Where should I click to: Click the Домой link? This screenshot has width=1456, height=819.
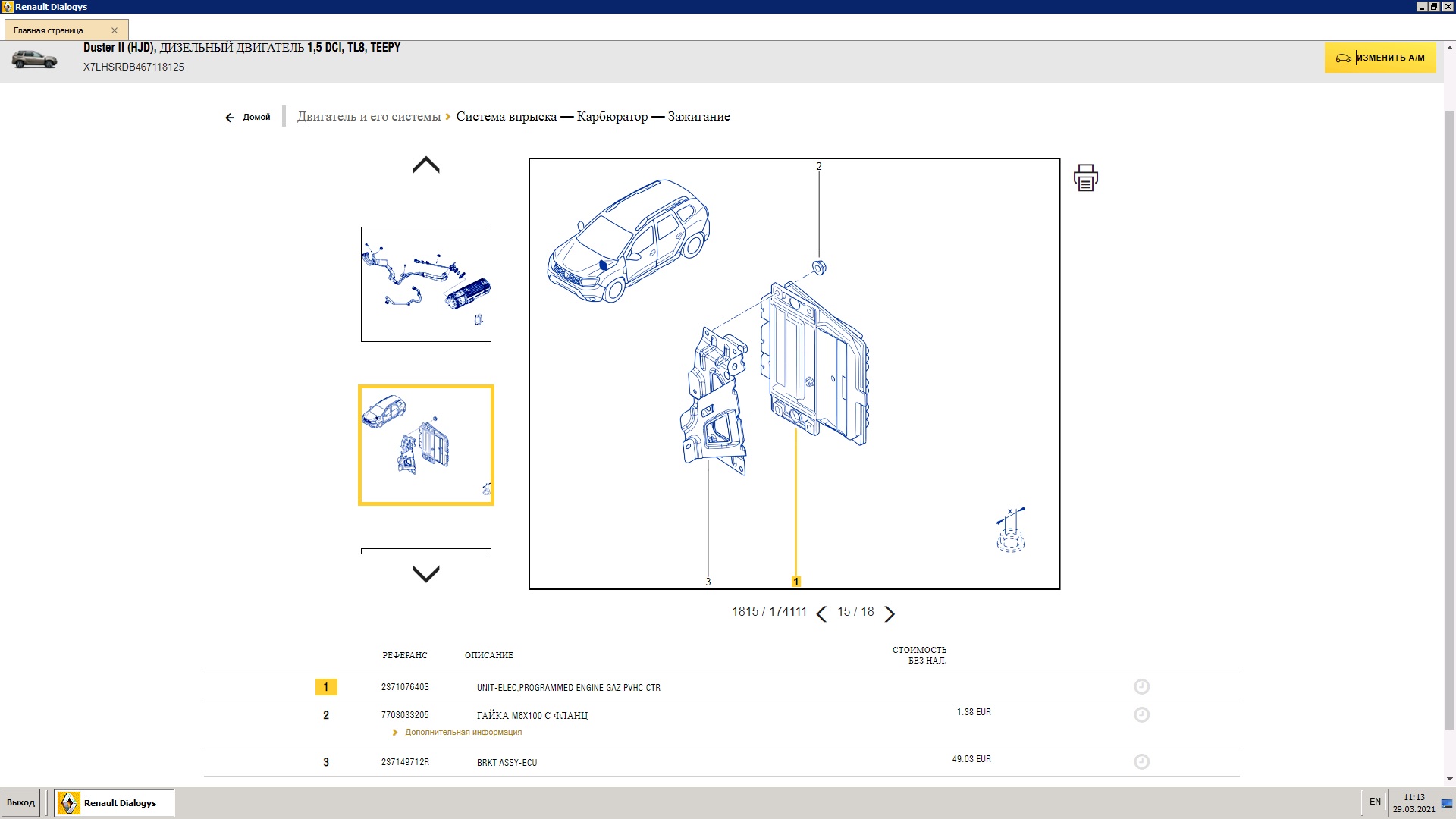[x=256, y=118]
